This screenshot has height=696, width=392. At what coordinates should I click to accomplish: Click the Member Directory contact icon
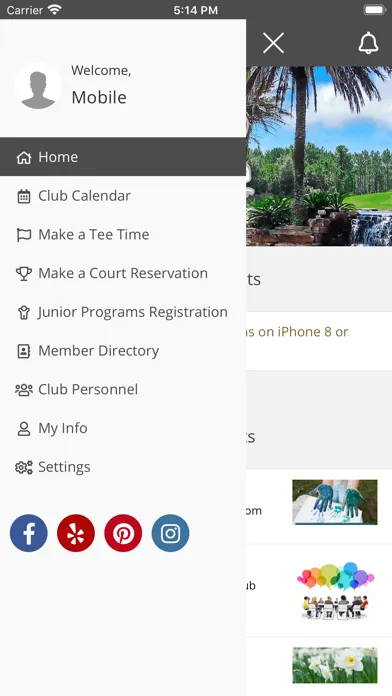click(x=24, y=351)
